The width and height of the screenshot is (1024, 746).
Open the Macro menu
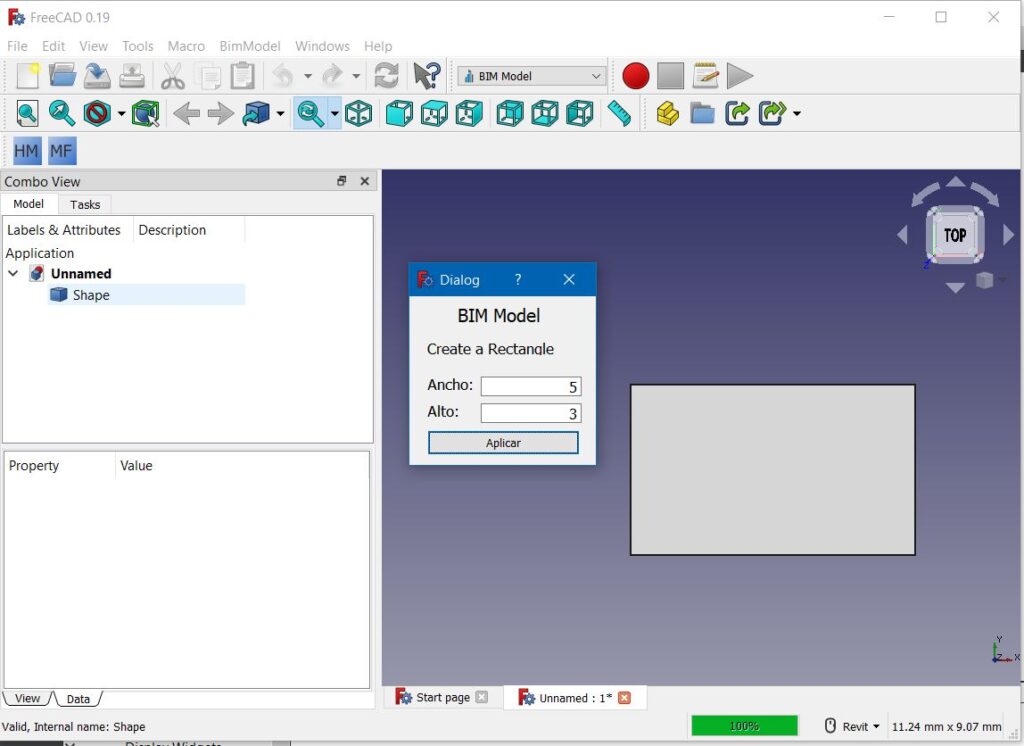(186, 46)
